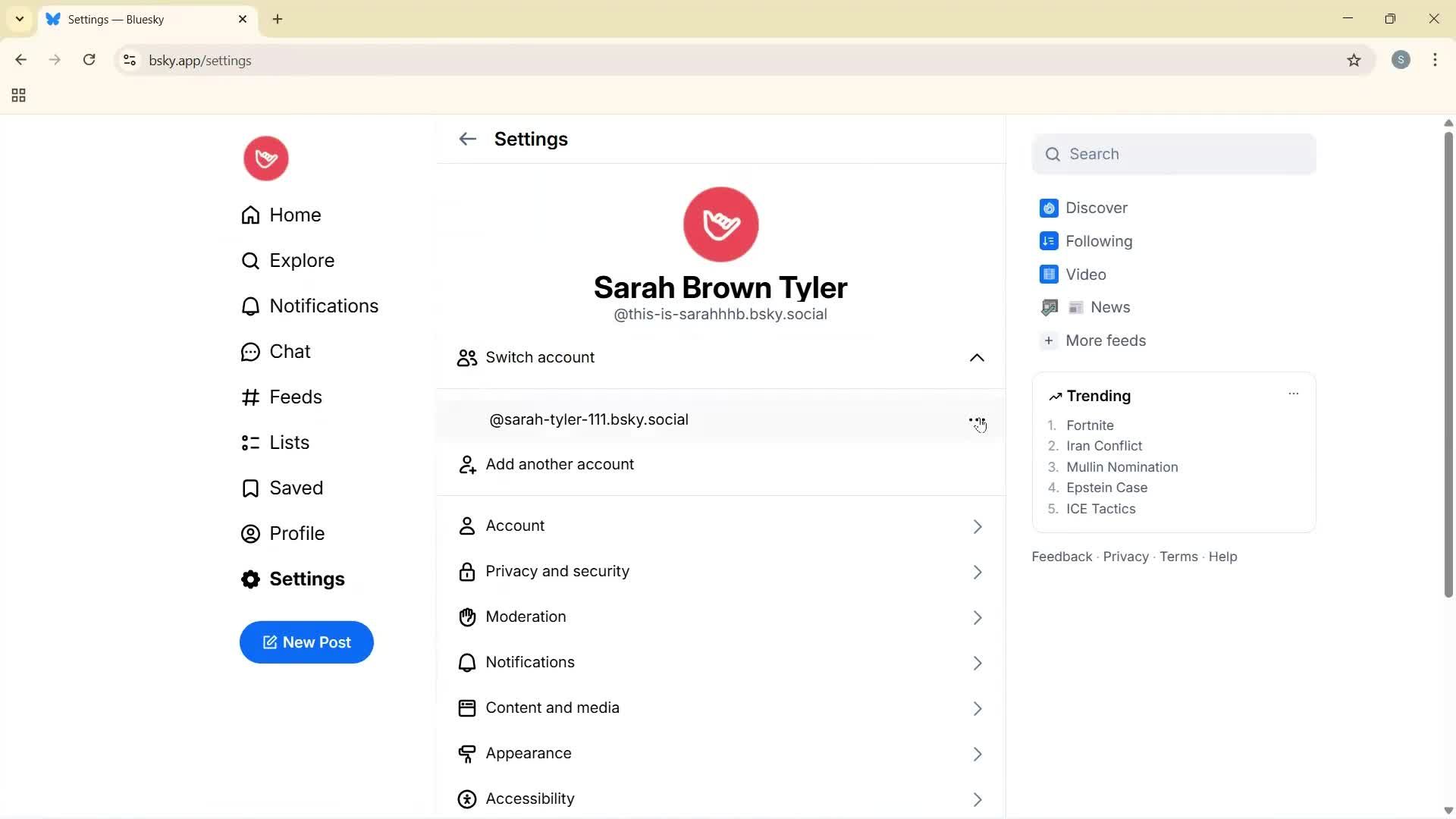Collapse the Switch account section
This screenshot has width=1456, height=819.
point(977,357)
